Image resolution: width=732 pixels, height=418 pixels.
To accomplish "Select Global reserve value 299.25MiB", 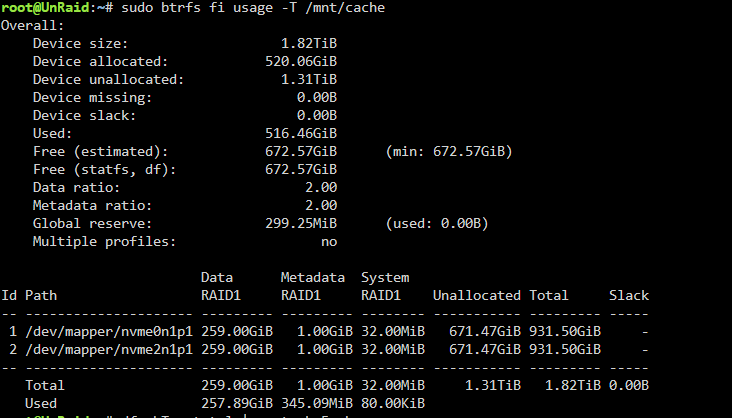I will pos(301,224).
